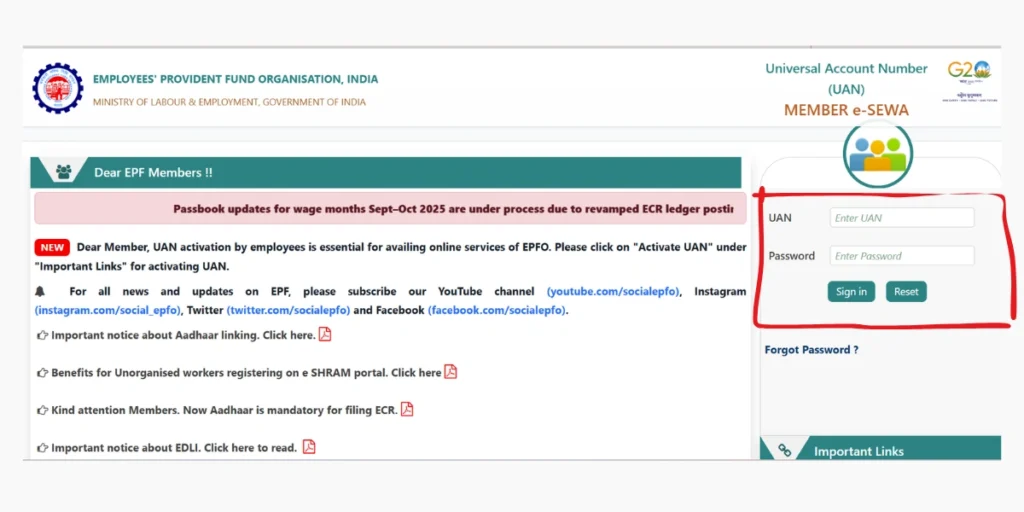Open the e SHRAM benefits PDF icon
1024x512 pixels.
click(451, 372)
